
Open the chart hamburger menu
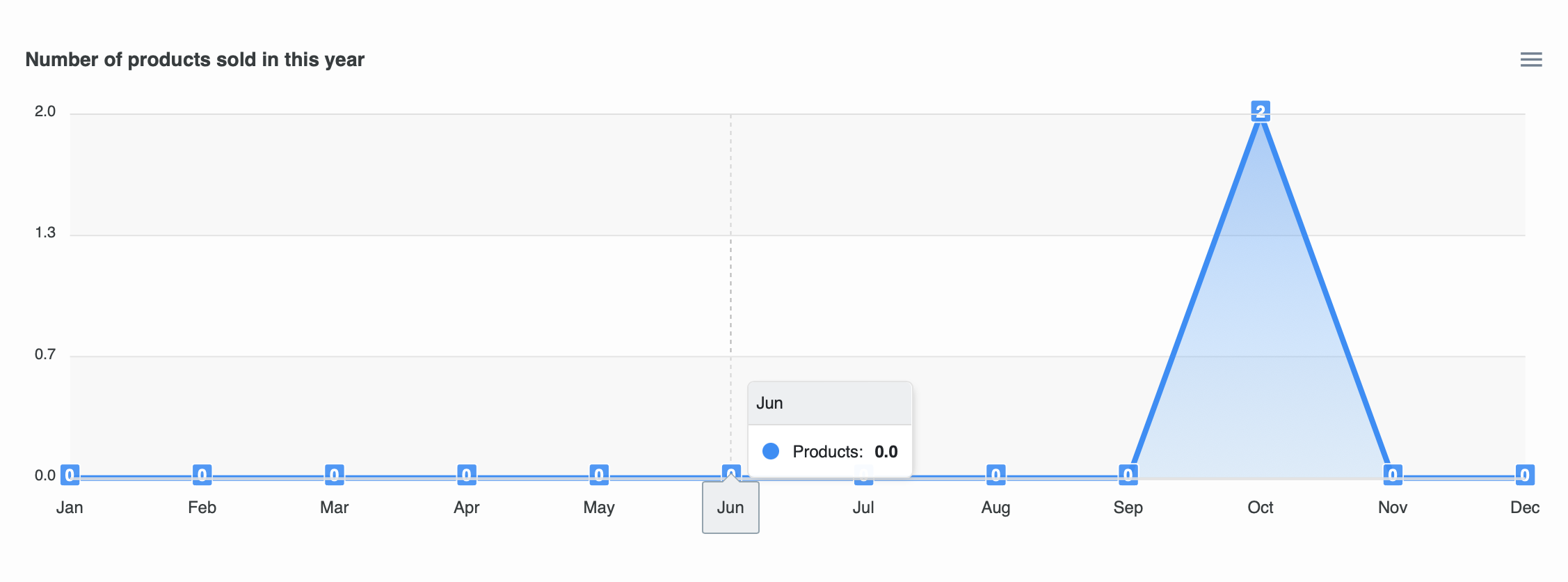1530,60
